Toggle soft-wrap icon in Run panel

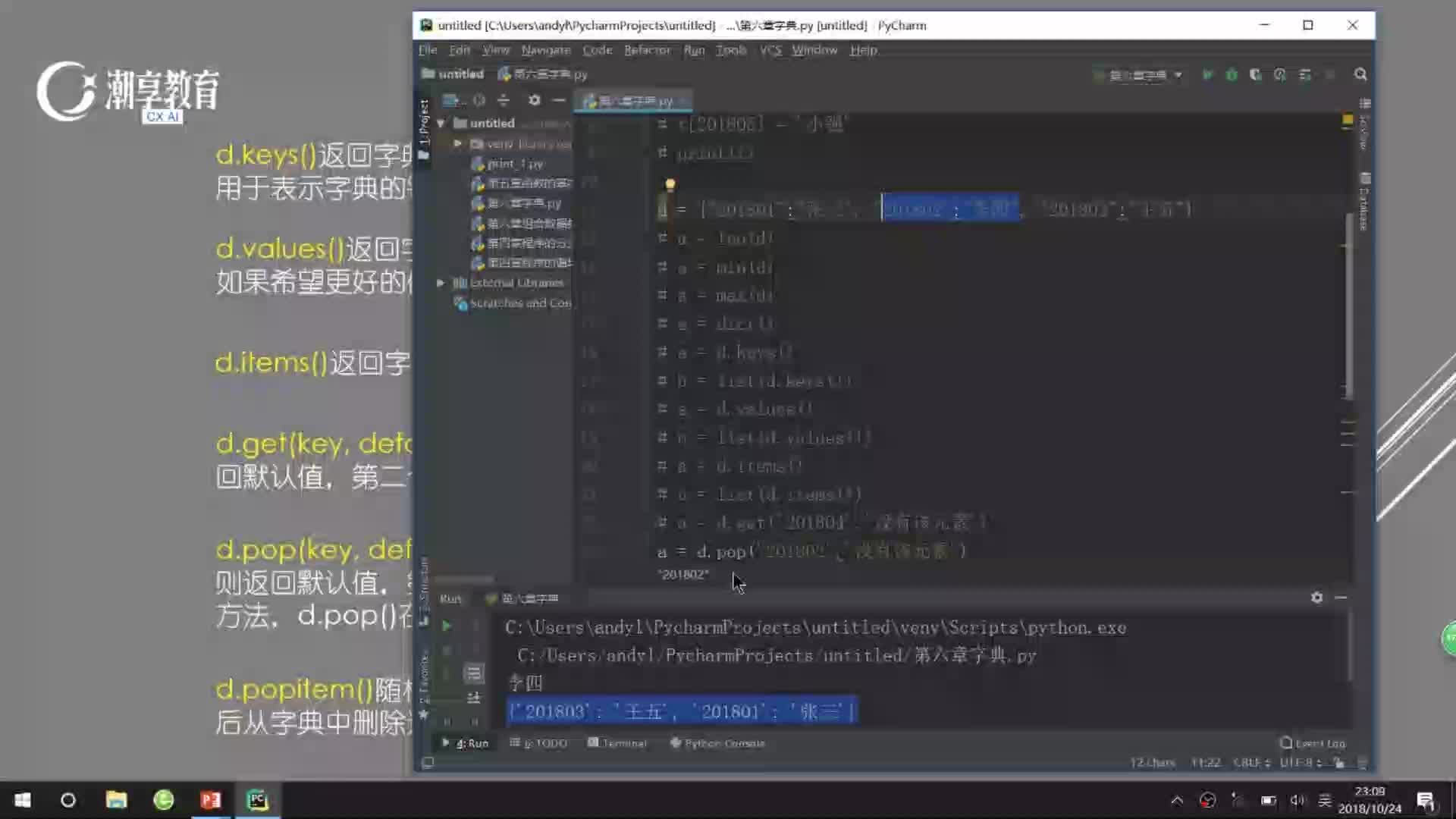(x=474, y=673)
